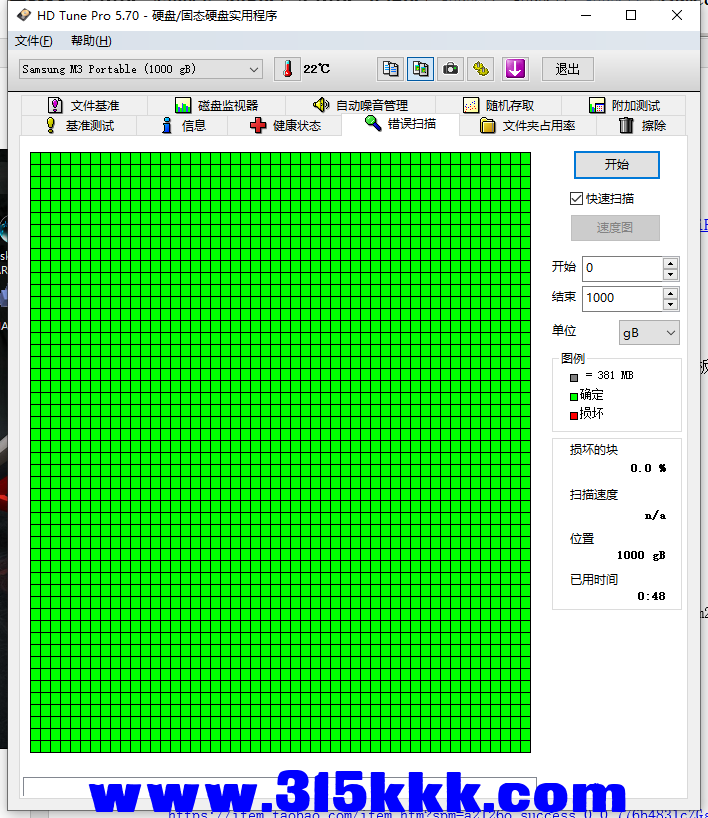The width and height of the screenshot is (708, 818).
Task: Open the 帮助(H) menu
Action: 91,41
